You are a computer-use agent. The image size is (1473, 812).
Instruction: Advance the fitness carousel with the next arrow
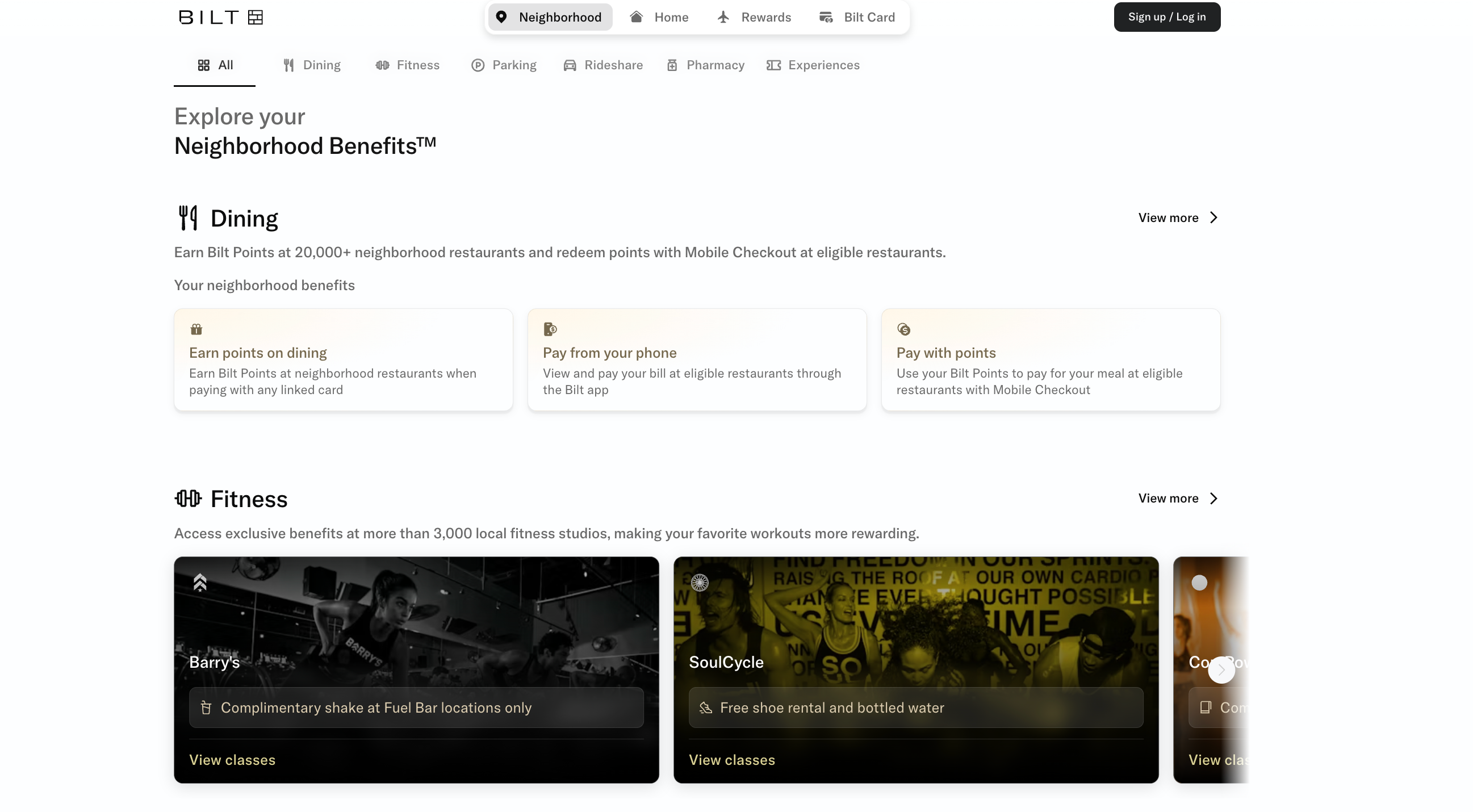click(x=1222, y=669)
